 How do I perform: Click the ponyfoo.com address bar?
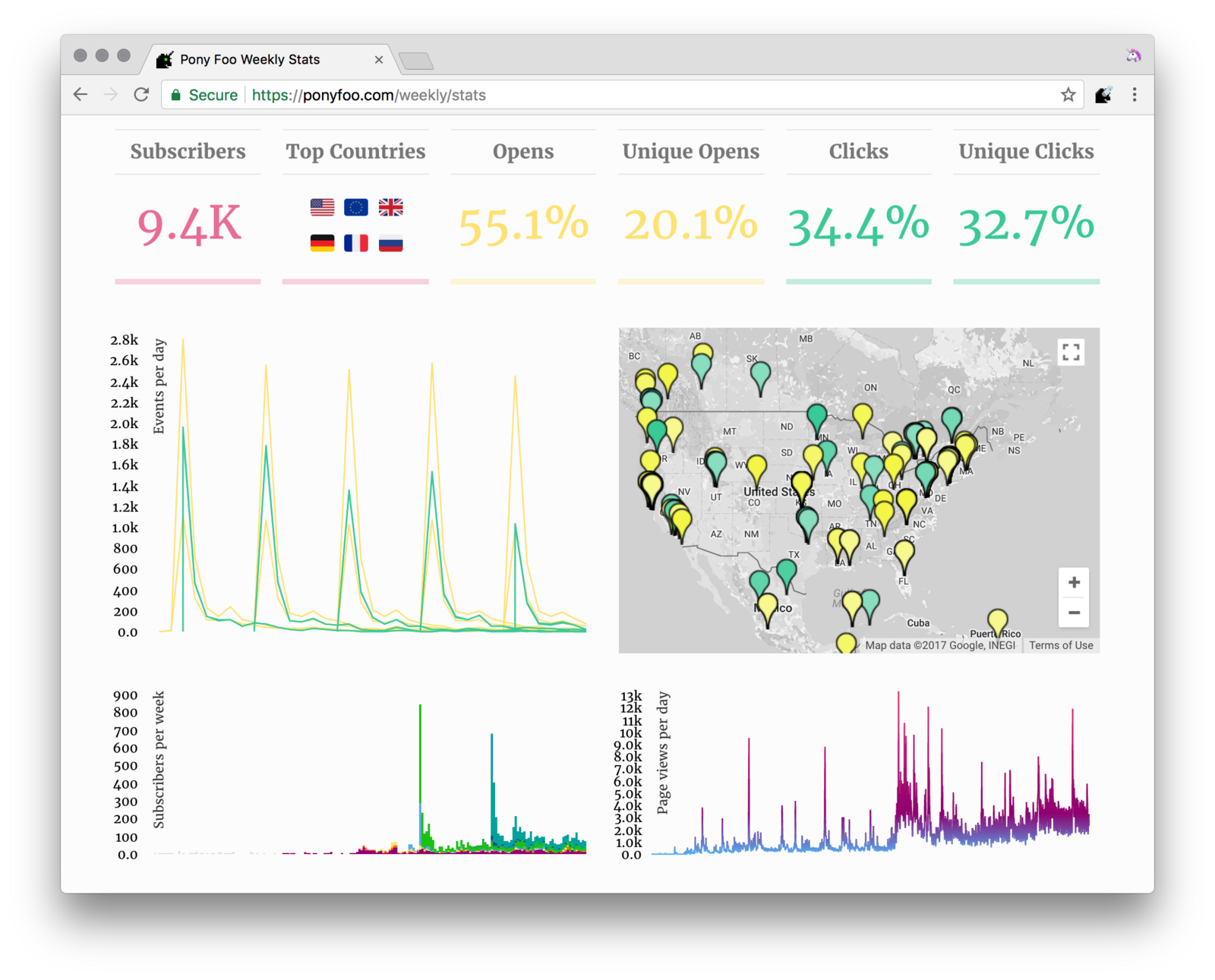pyautogui.click(x=607, y=95)
